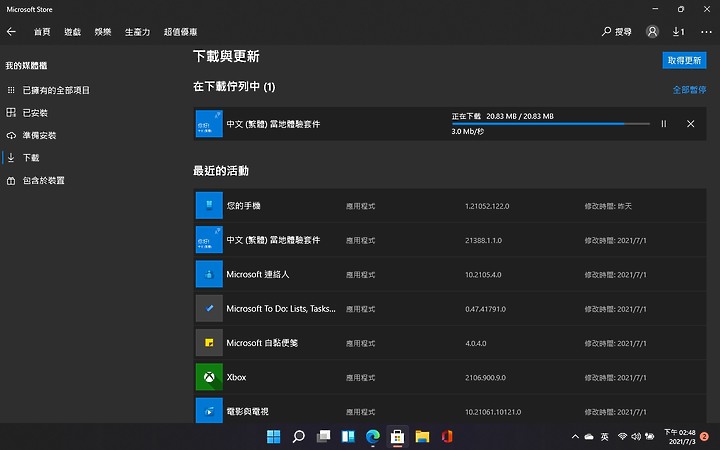Click the 搜尋 search button
The image size is (720, 450).
(616, 32)
